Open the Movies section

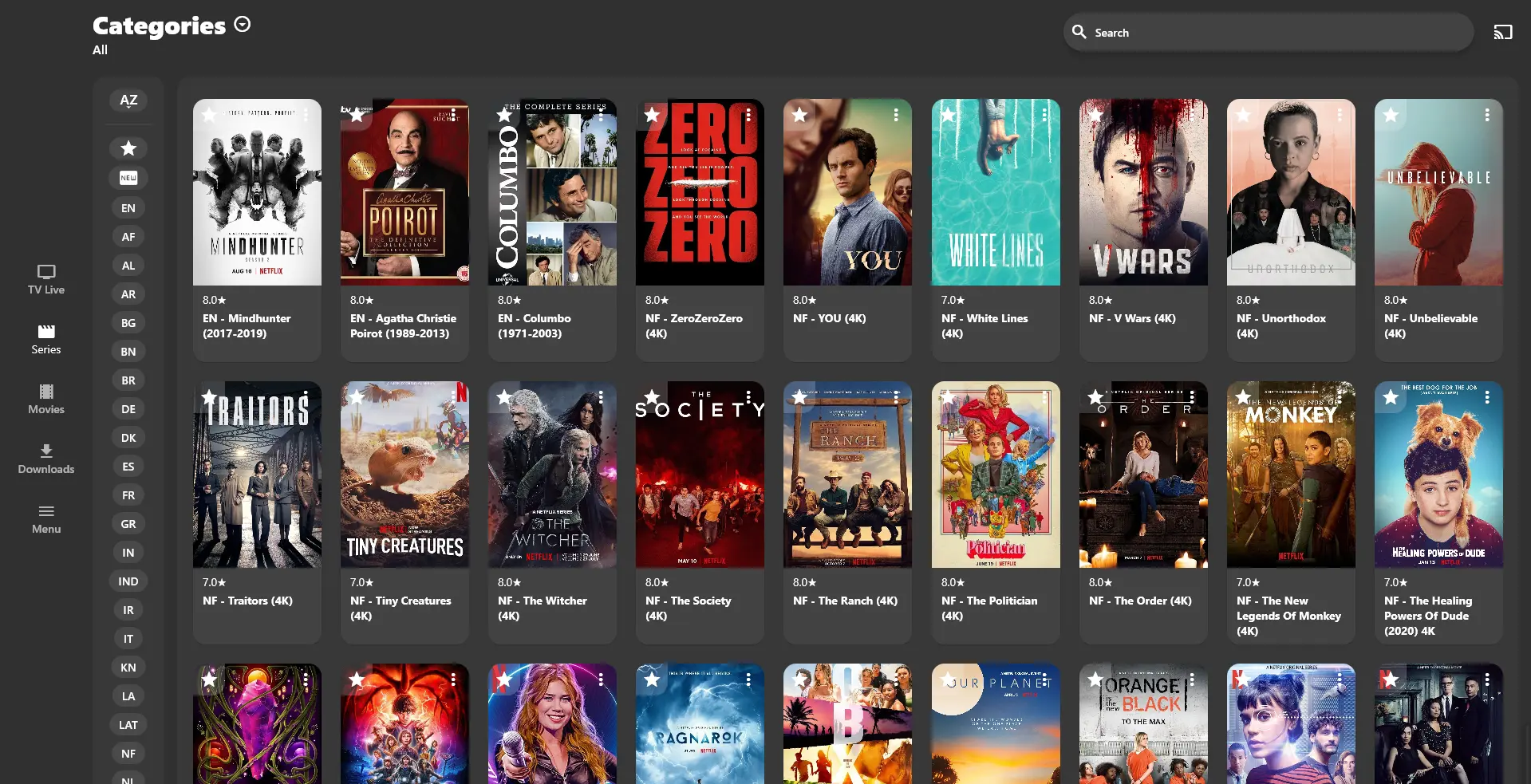click(45, 400)
